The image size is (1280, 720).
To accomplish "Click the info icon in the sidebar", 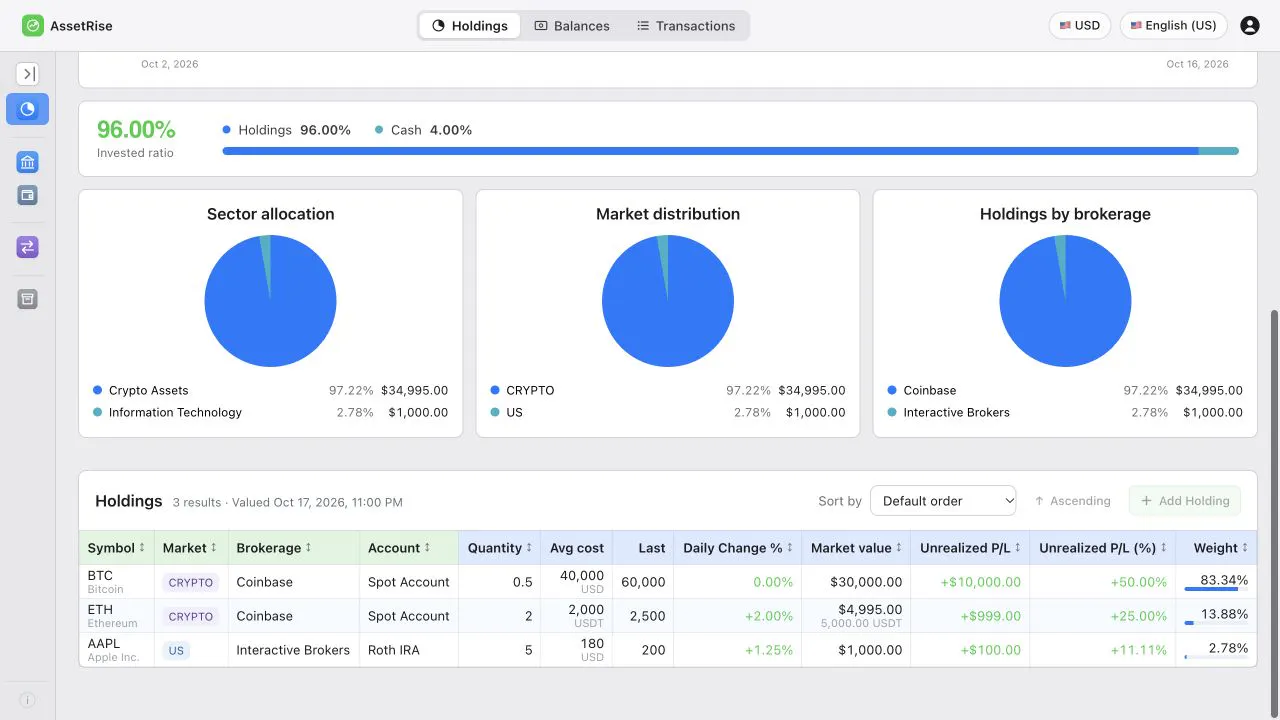I will (x=27, y=700).
